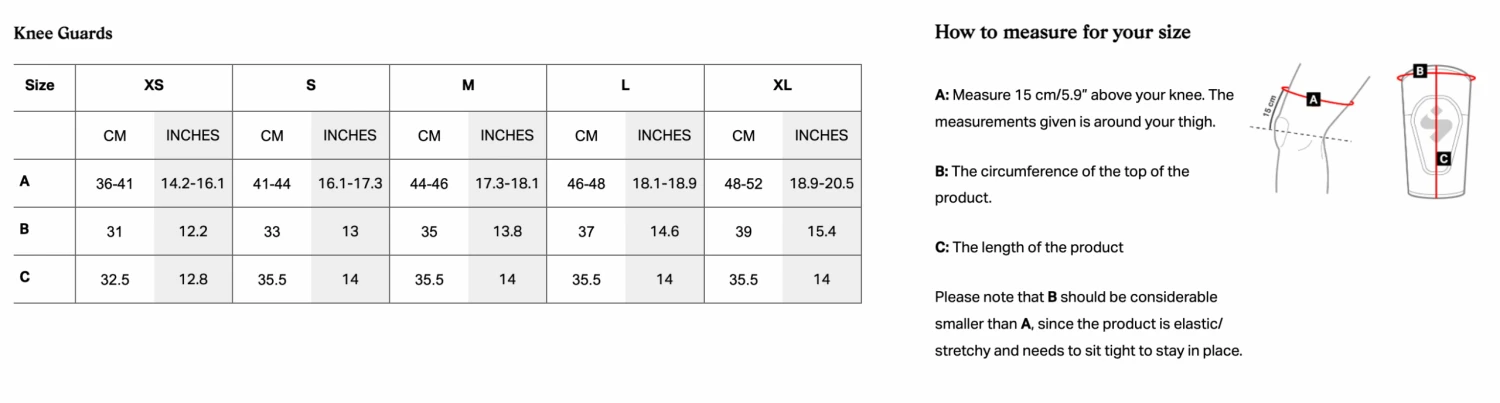
Task: Select the XS size column header
Action: click(x=154, y=86)
